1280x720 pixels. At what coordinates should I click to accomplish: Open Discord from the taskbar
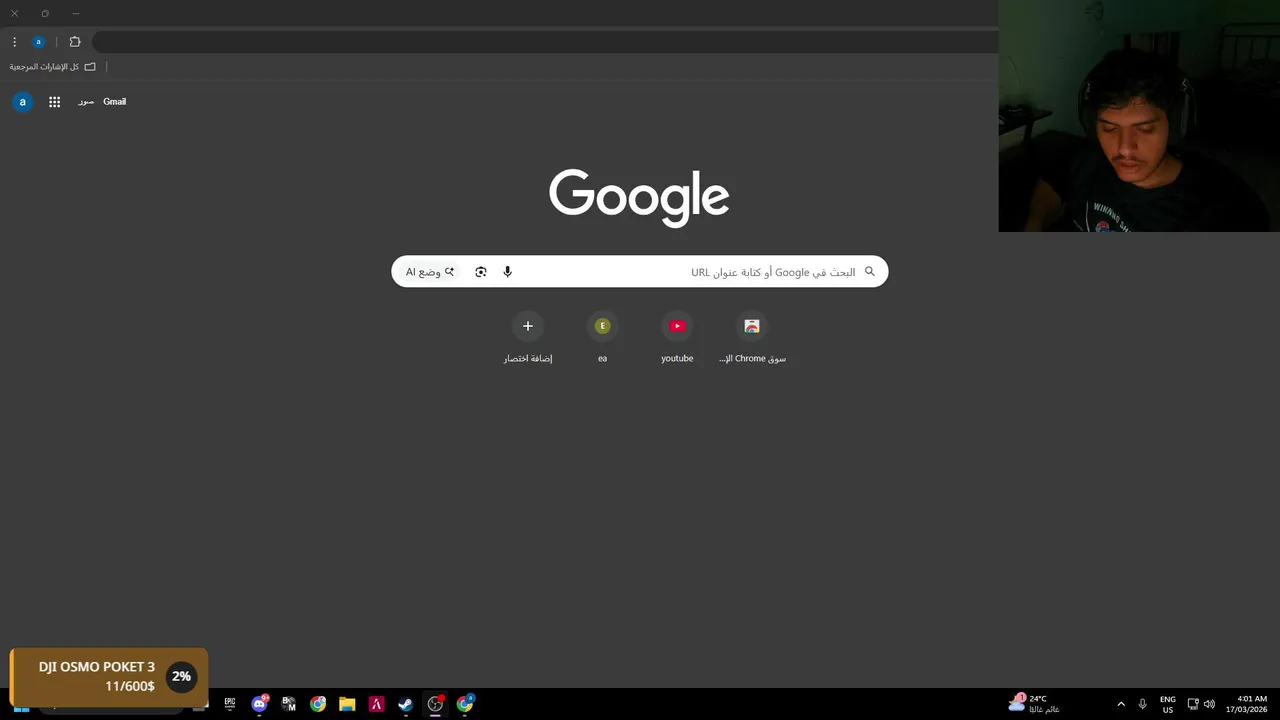(260, 704)
